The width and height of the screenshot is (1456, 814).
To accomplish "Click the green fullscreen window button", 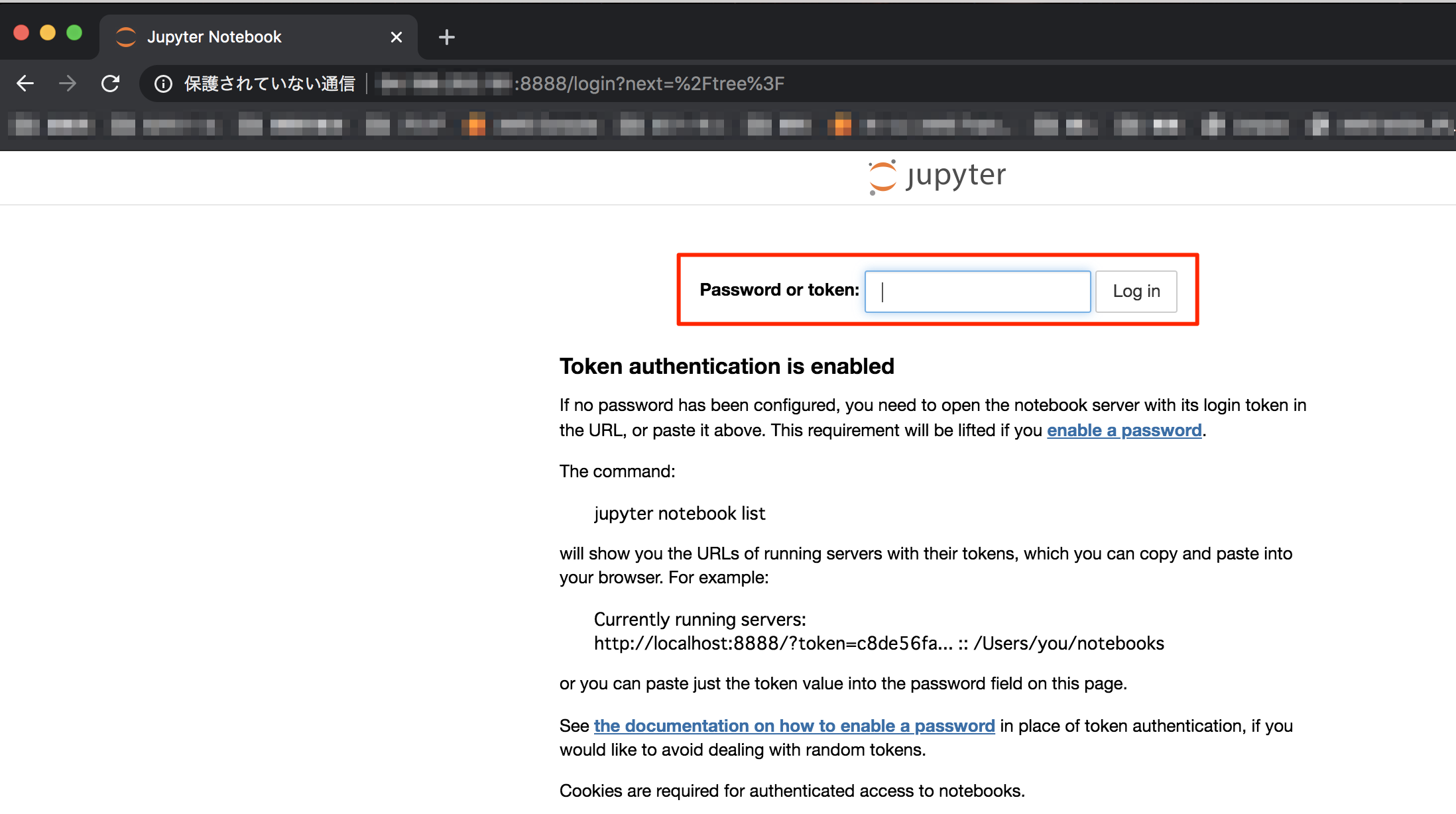I will coord(74,32).
